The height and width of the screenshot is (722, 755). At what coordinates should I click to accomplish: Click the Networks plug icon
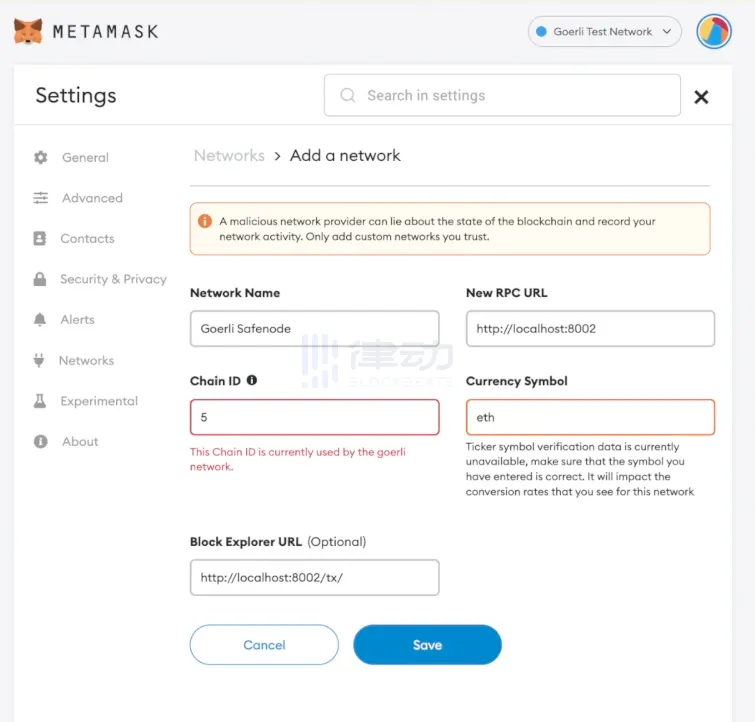coord(40,360)
